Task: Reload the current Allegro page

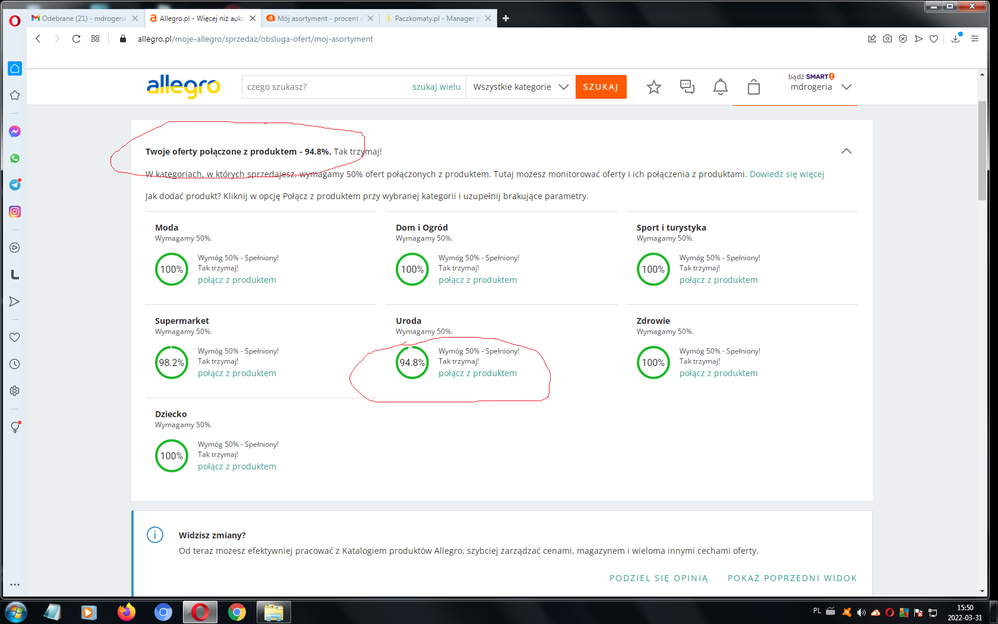Action: (x=76, y=39)
